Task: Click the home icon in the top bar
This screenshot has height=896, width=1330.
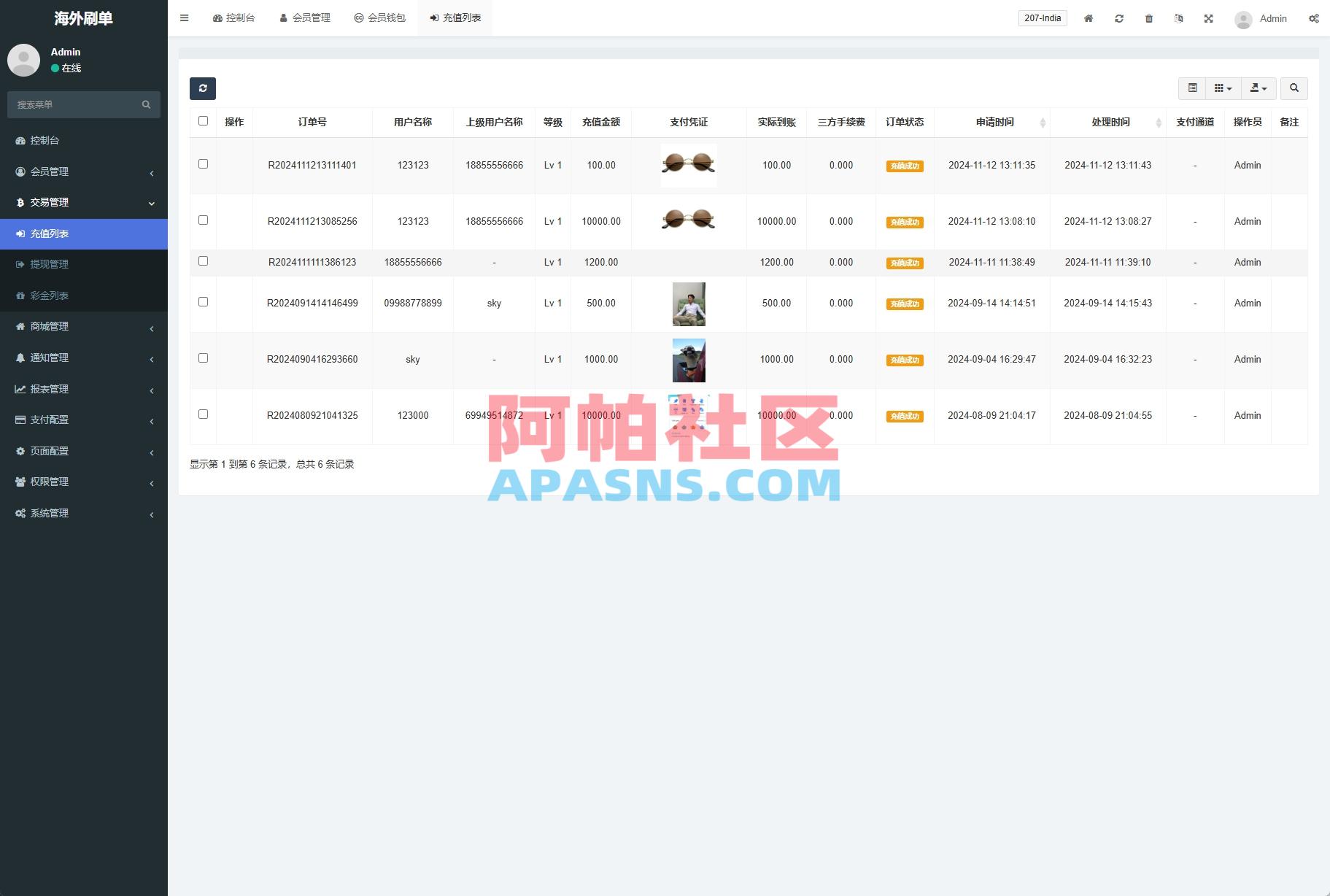Action: tap(1089, 18)
